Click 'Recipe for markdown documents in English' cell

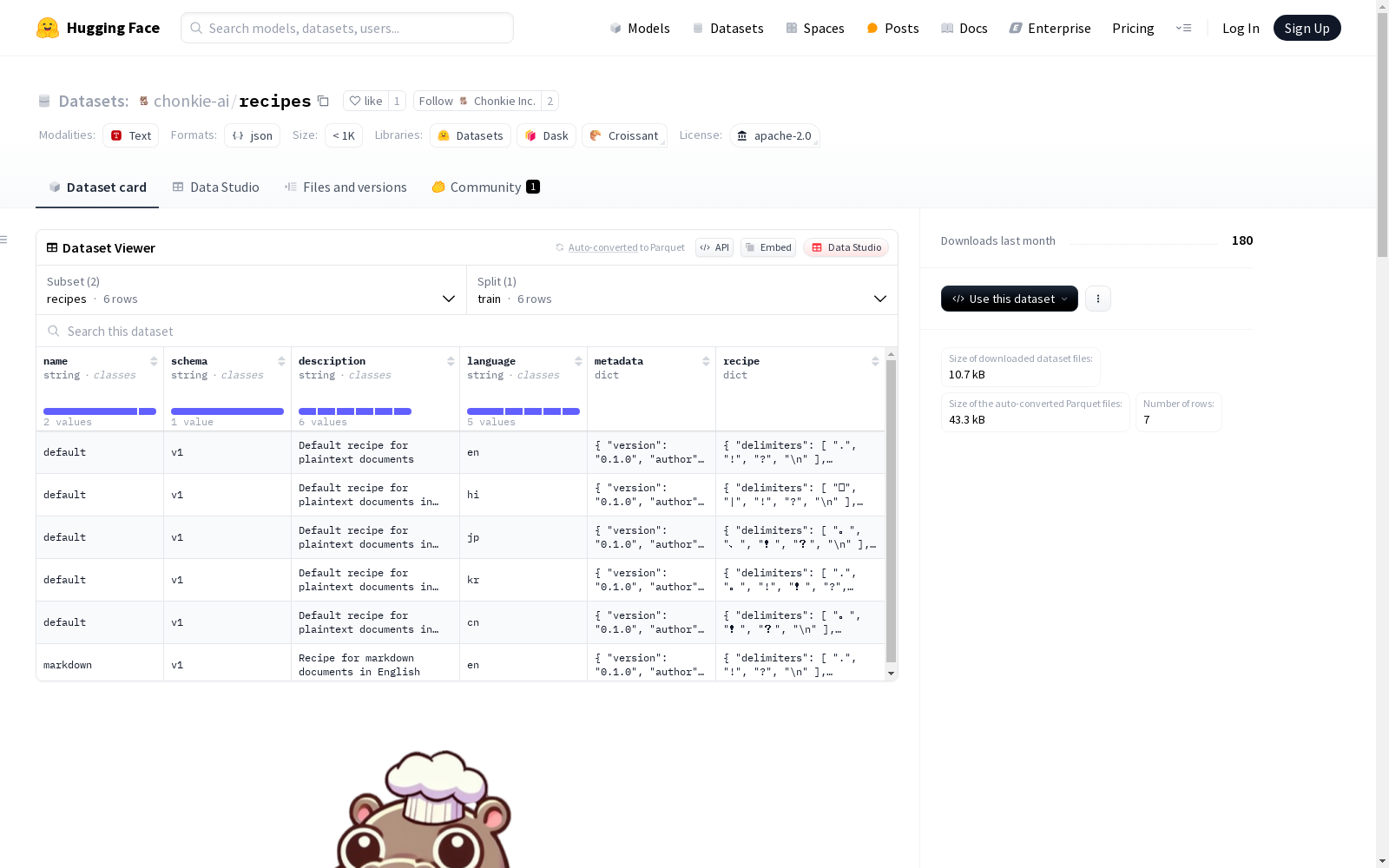[x=375, y=665]
